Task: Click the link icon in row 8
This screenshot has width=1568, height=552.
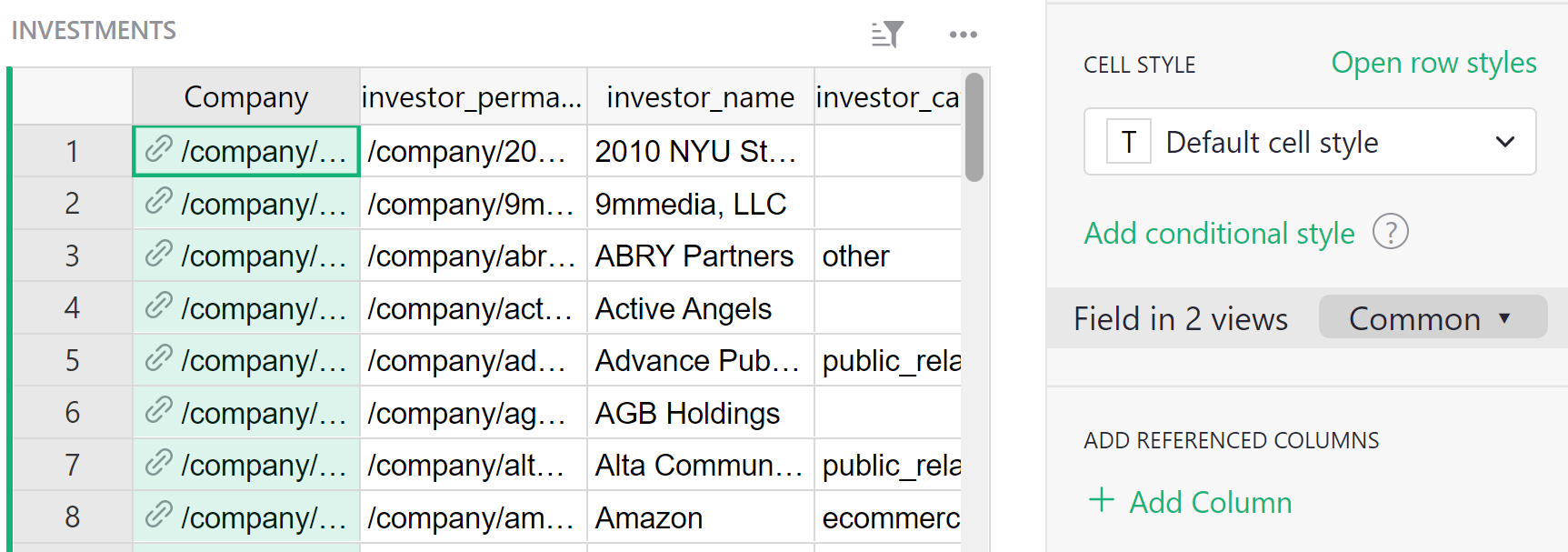Action: point(159,516)
